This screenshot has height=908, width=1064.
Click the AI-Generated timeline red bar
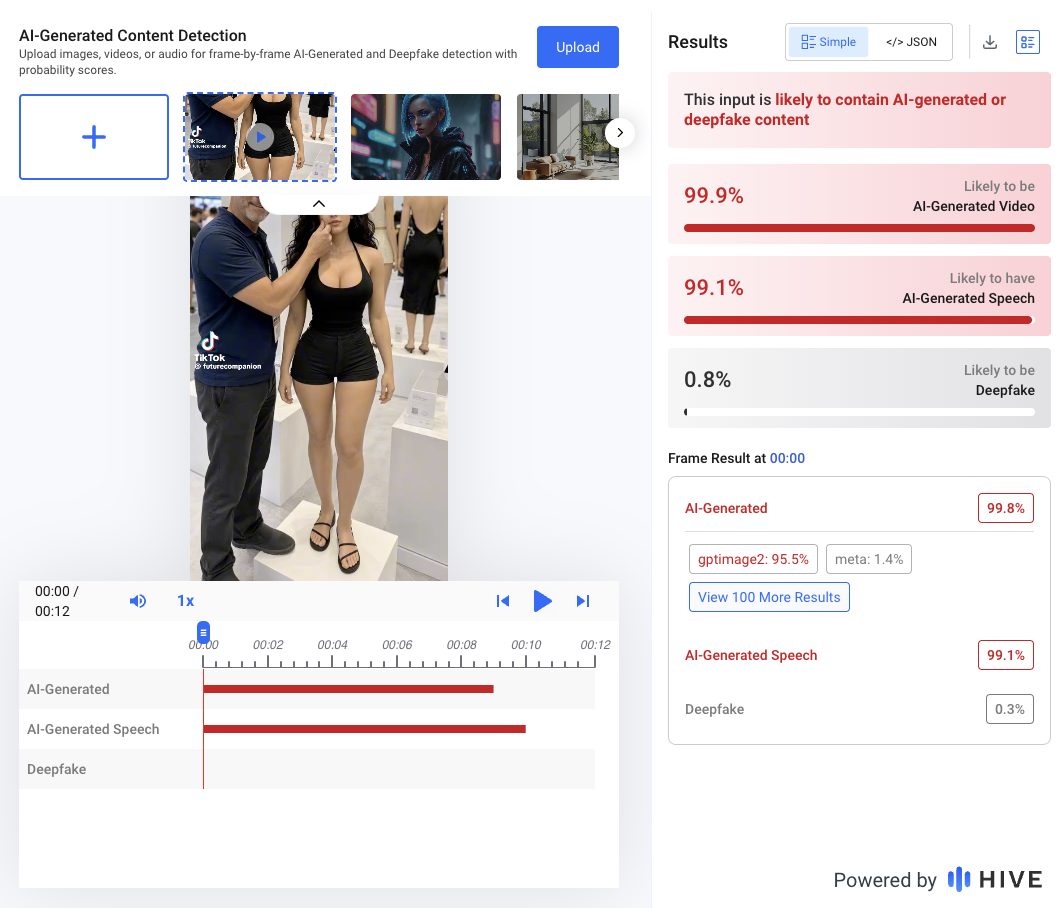pyautogui.click(x=348, y=689)
